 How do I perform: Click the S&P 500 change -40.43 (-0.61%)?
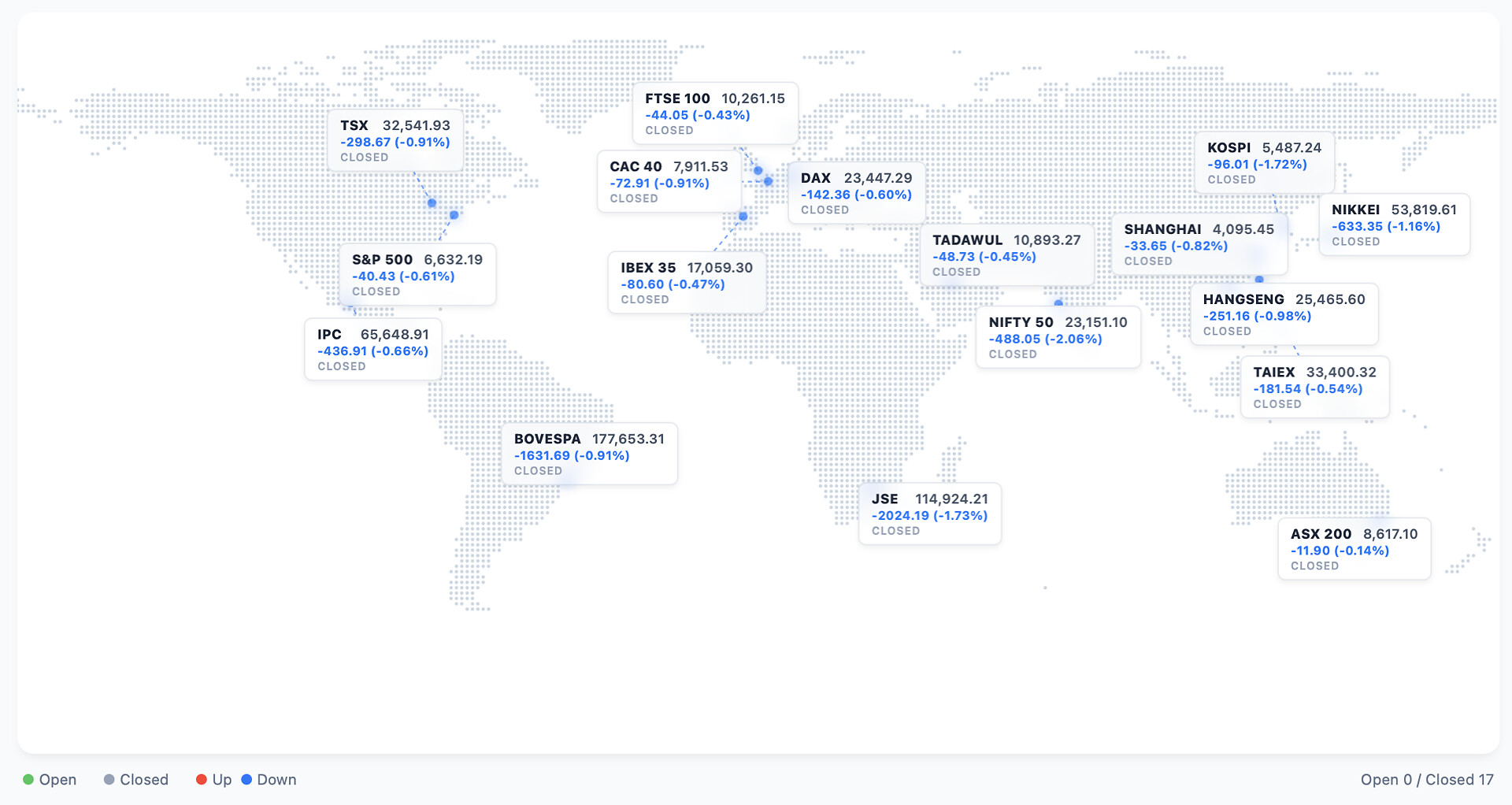coord(403,276)
